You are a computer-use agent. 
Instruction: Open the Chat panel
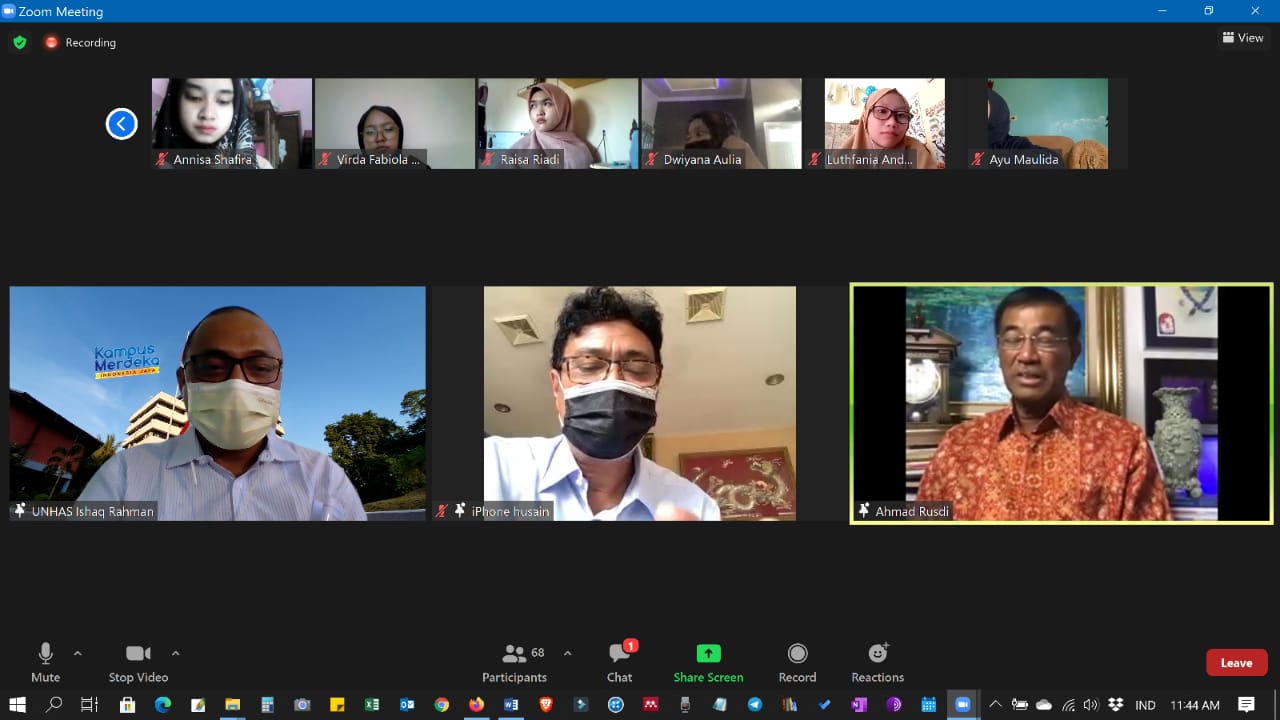click(620, 662)
